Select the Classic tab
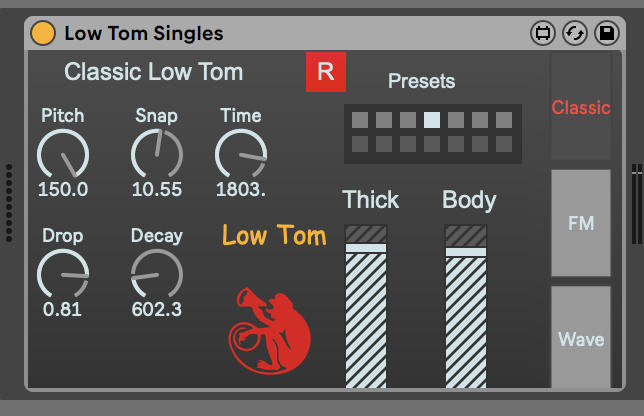644x416 pixels. 580,108
